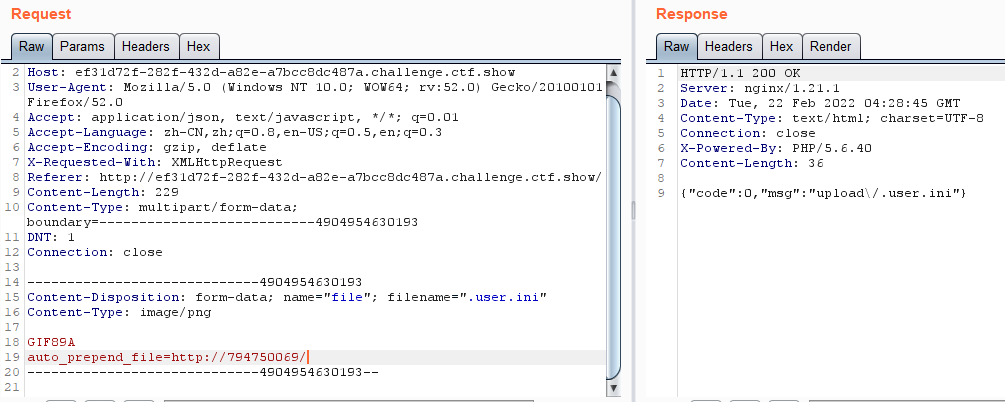The width and height of the screenshot is (1005, 402).
Task: Switch to the Request Raw tab
Action: [x=31, y=47]
